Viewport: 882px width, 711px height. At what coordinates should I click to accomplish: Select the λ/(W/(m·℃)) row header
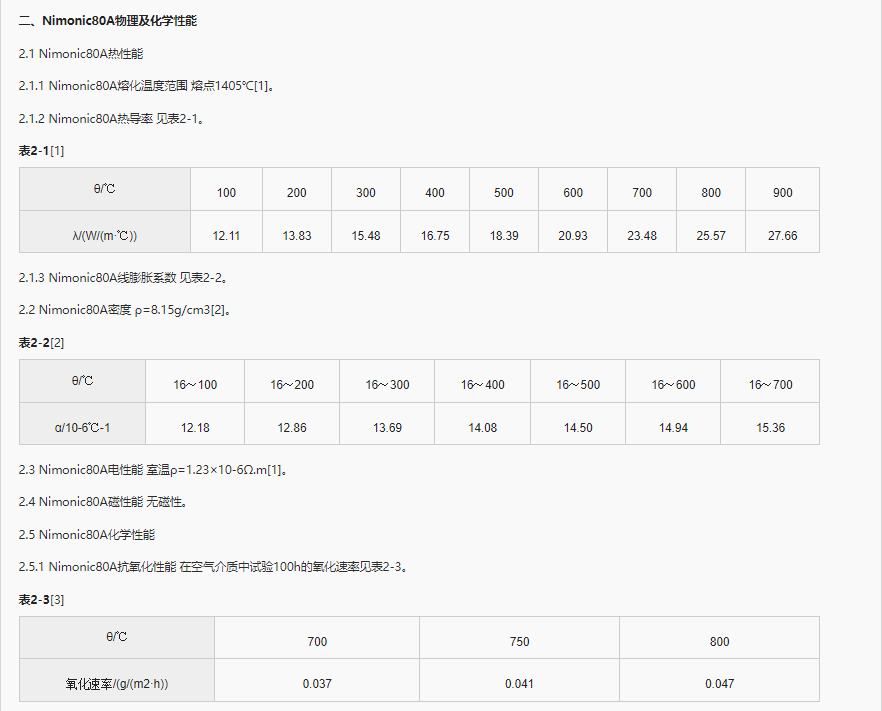point(104,234)
